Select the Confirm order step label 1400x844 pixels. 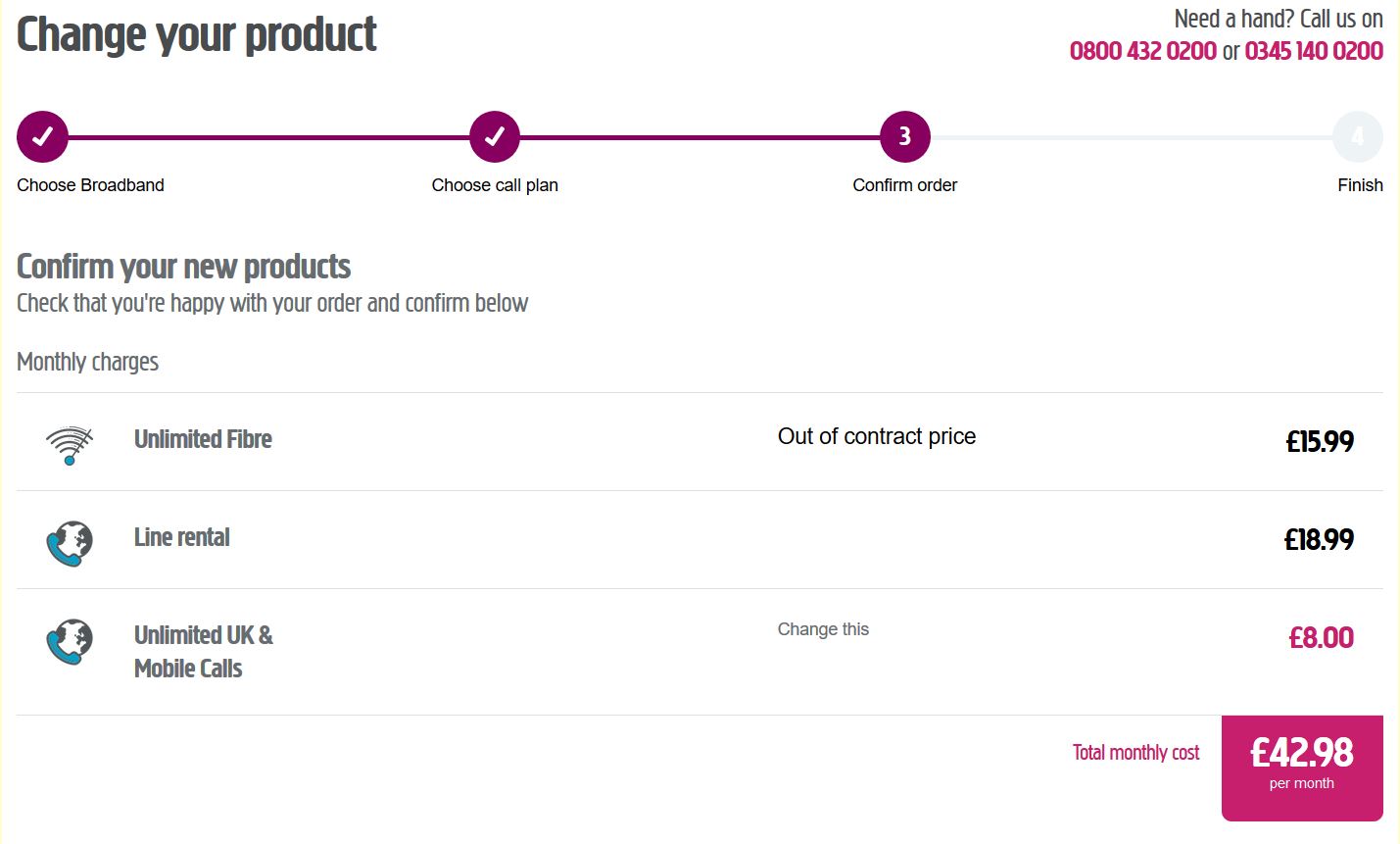pyautogui.click(x=904, y=185)
